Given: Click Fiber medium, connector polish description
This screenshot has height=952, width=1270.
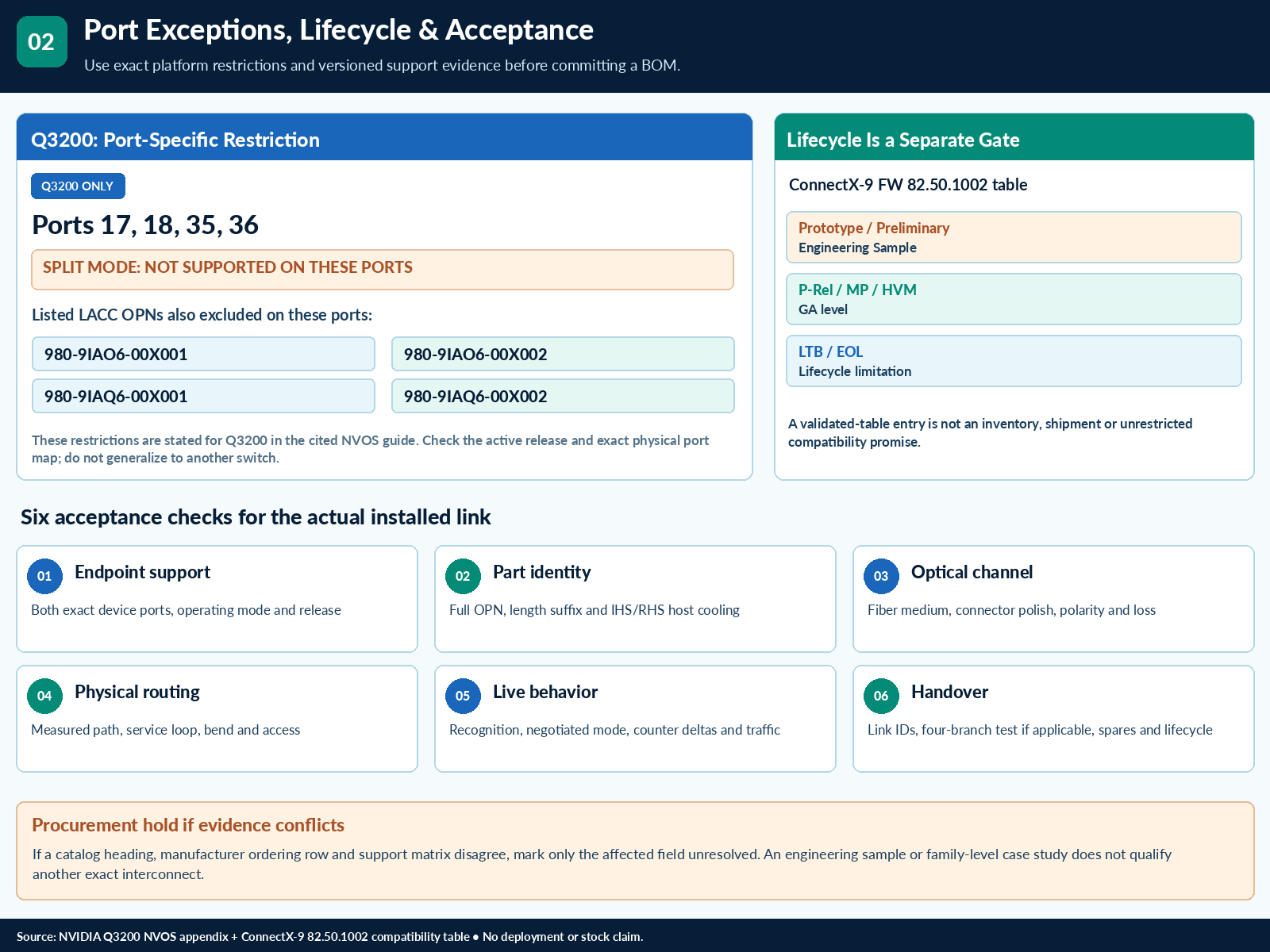Looking at the screenshot, I should [1011, 610].
